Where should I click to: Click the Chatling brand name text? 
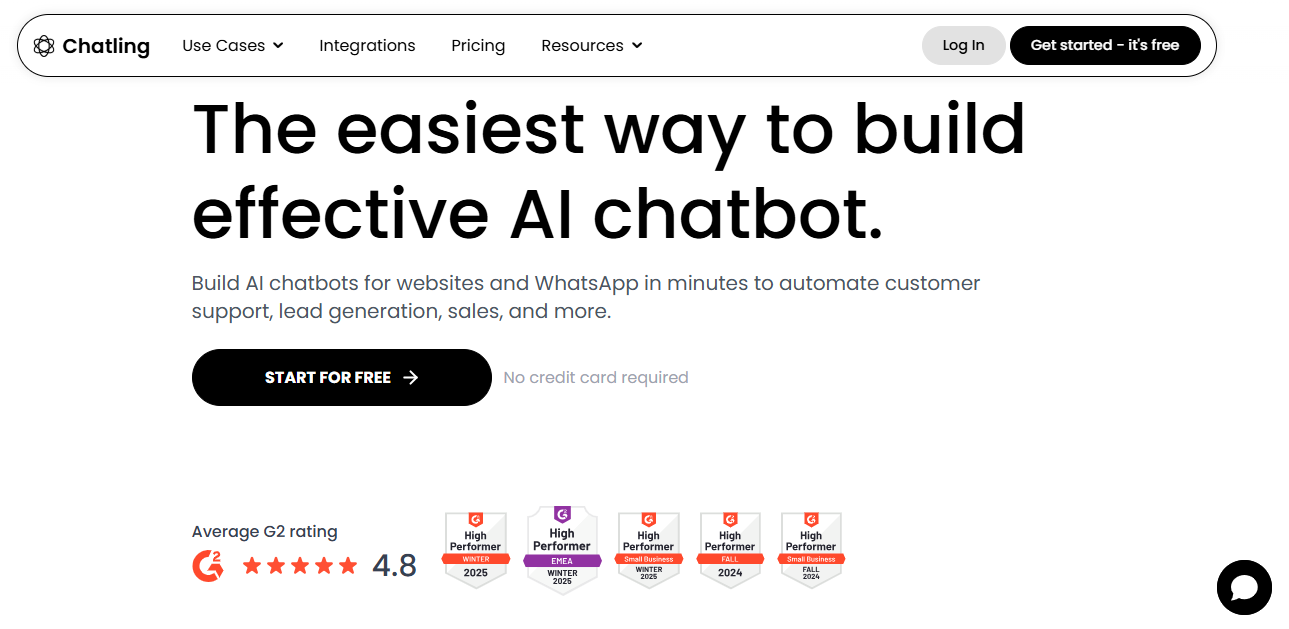pyautogui.click(x=106, y=46)
